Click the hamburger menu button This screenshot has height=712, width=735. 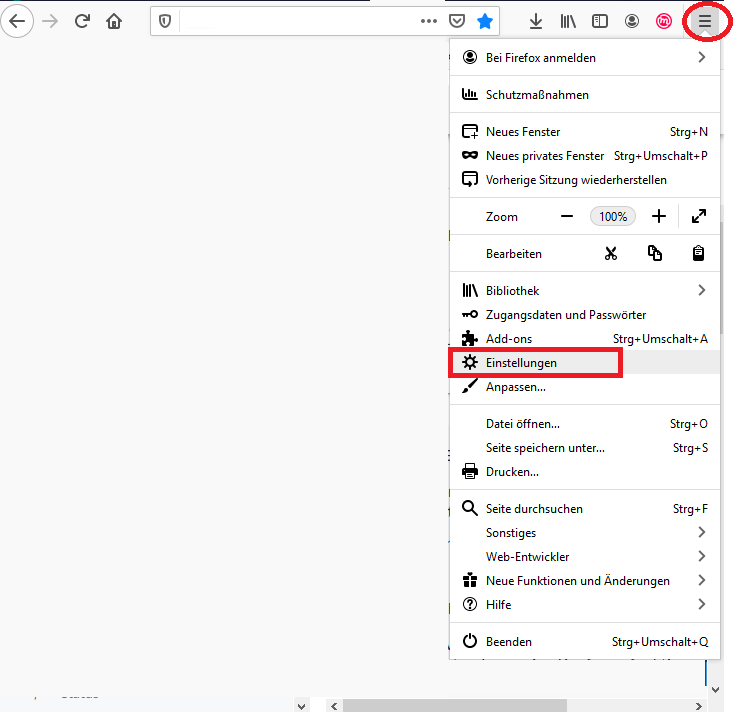point(705,21)
